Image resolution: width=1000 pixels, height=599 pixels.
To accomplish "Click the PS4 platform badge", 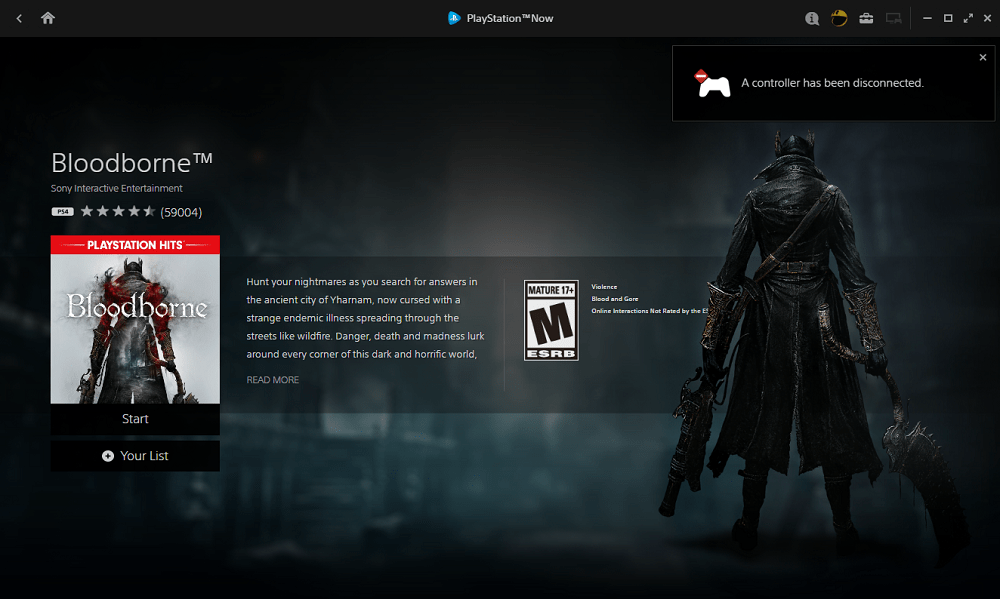I will tap(62, 212).
